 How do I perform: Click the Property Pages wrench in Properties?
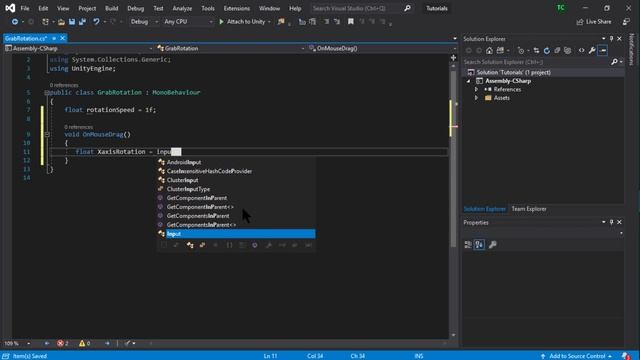493,244
